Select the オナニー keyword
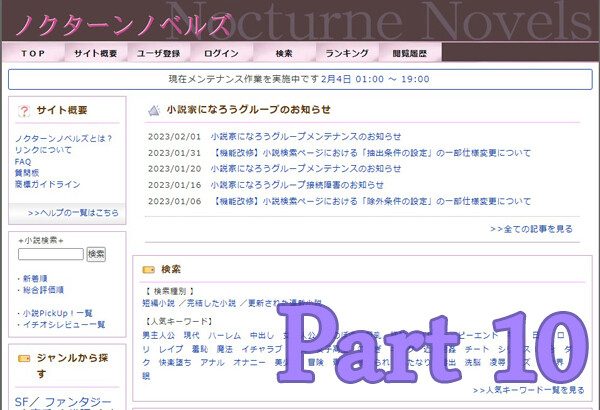Screen dimensions: 600x410 (249, 362)
